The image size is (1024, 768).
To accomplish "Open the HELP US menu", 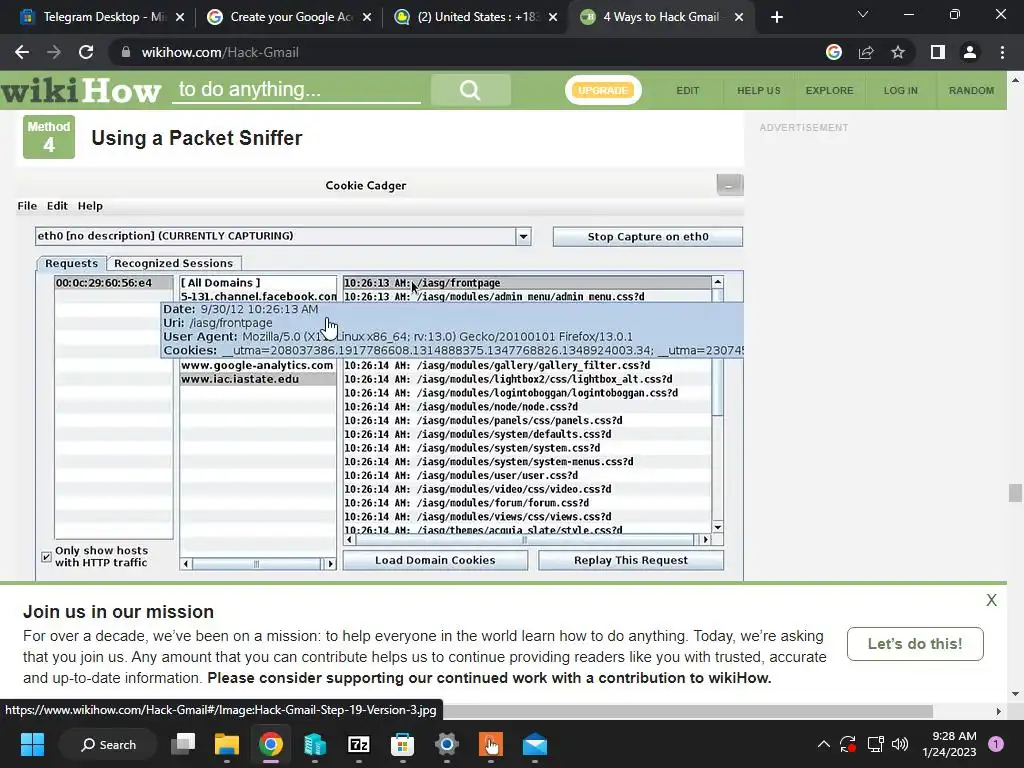I will click(759, 90).
